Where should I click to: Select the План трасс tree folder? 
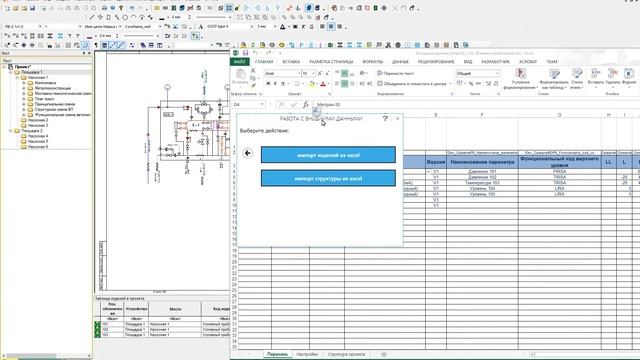(x=44, y=99)
